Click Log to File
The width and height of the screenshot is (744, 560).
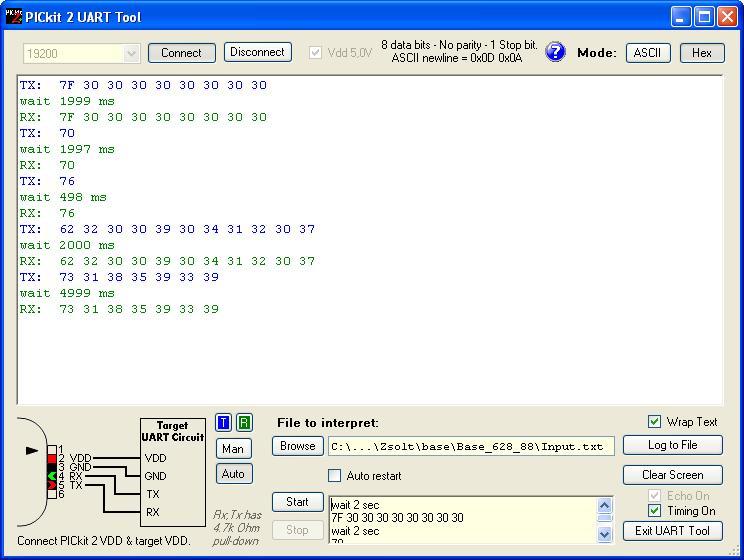pos(672,445)
